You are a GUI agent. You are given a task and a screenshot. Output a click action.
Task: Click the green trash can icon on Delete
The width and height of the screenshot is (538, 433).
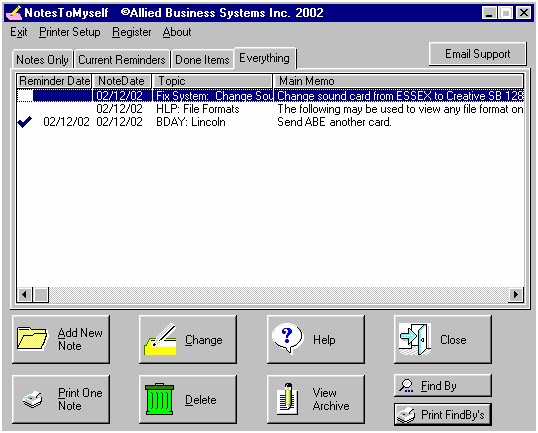(x=160, y=399)
